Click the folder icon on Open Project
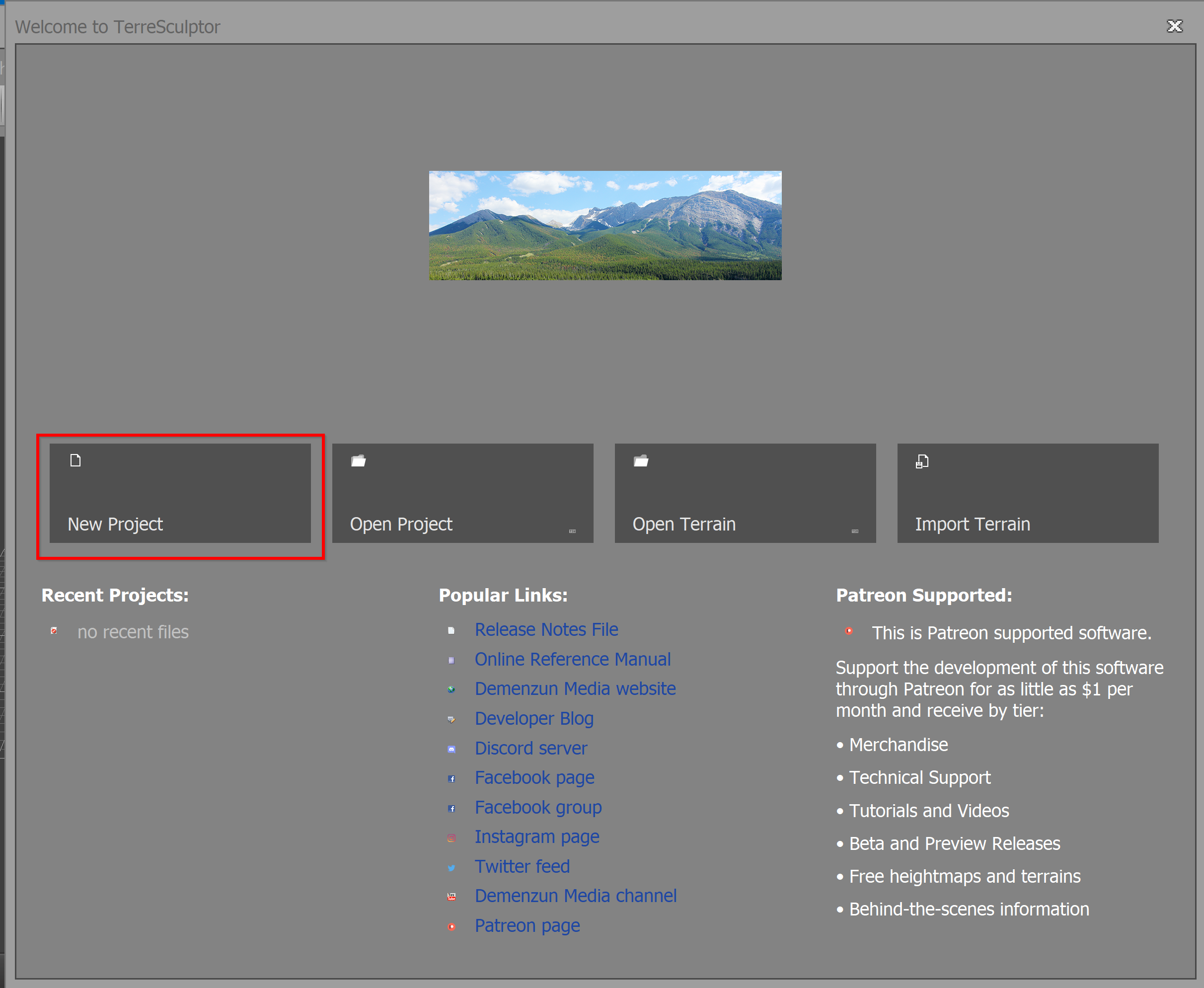 359,460
